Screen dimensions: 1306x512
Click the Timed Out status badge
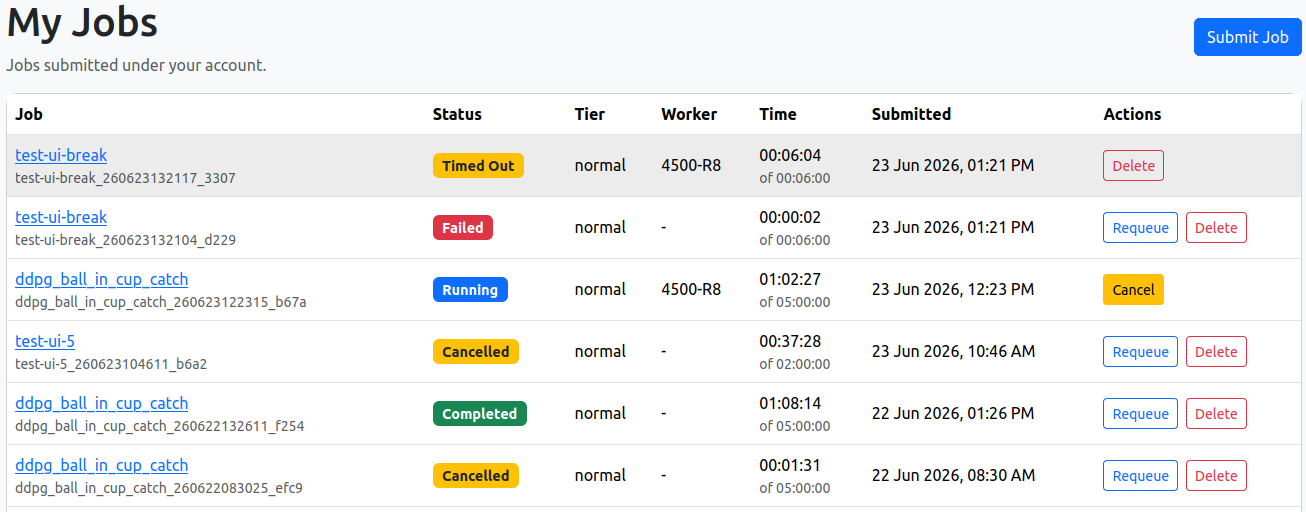[x=478, y=166]
